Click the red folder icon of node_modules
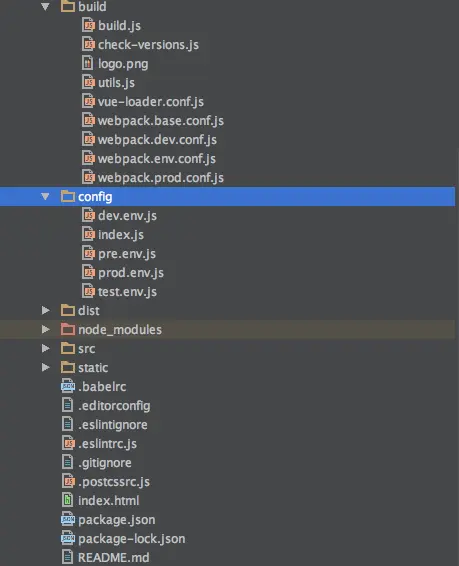459x566 pixels. 68,329
